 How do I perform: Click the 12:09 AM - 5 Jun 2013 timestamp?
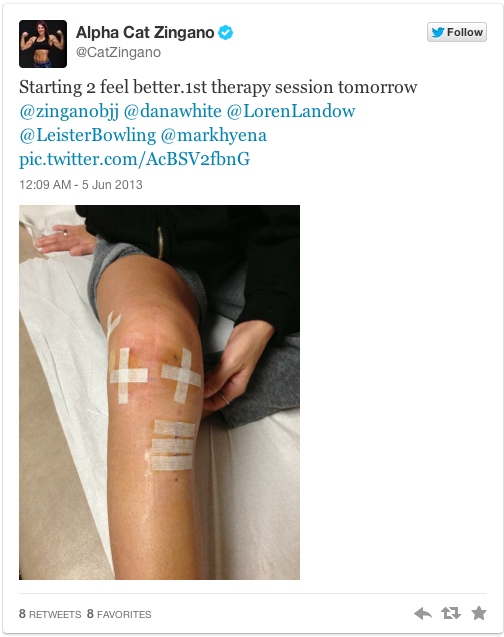[81, 185]
